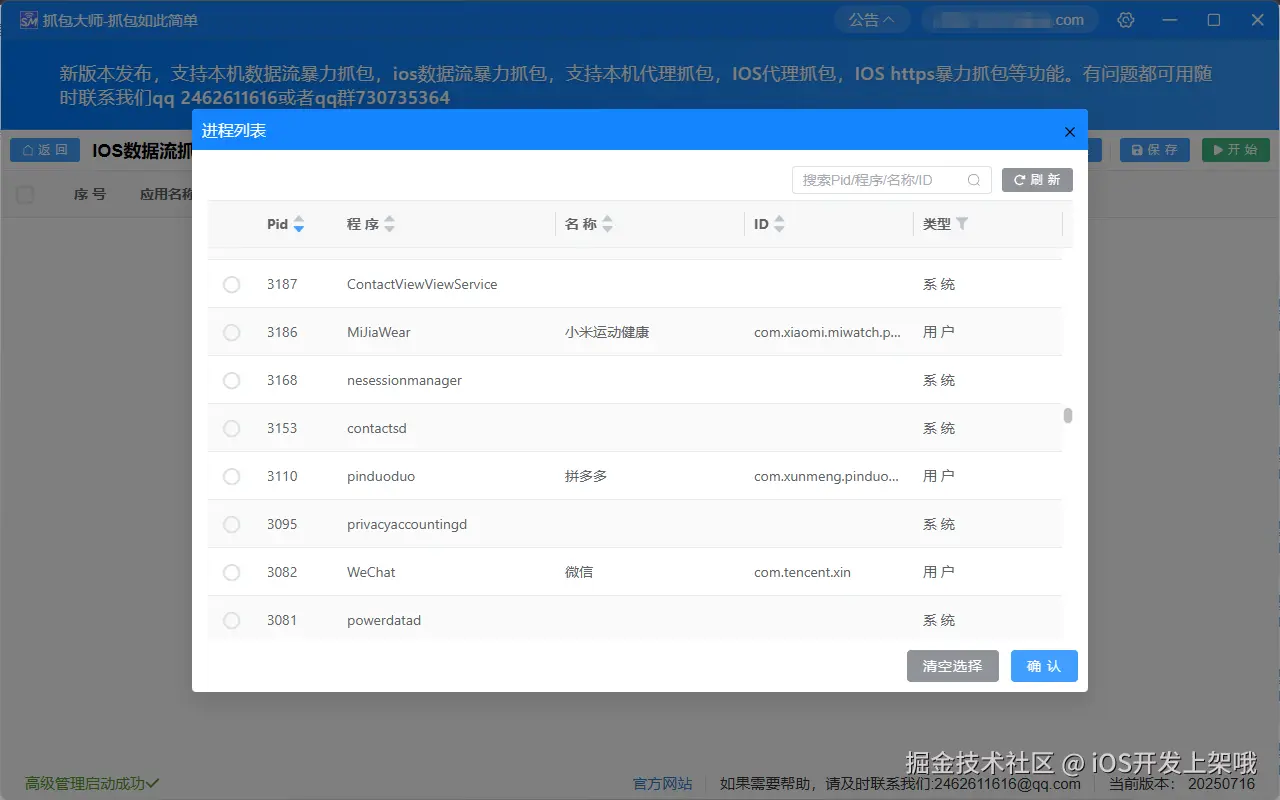Clear selections with the 清空选择 button
Image resolution: width=1280 pixels, height=800 pixels.
coord(952,665)
